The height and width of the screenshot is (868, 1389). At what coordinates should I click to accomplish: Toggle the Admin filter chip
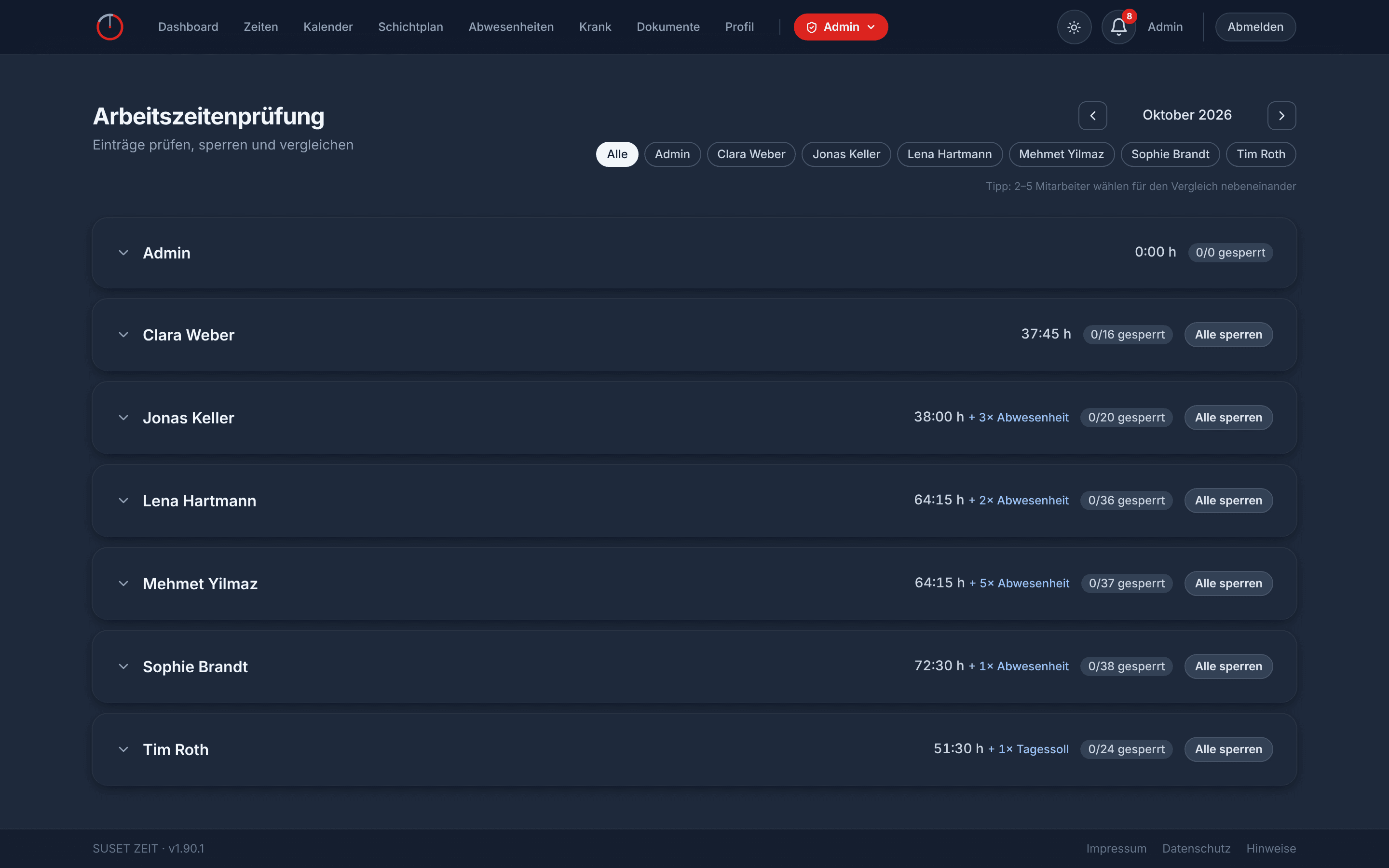(x=672, y=154)
